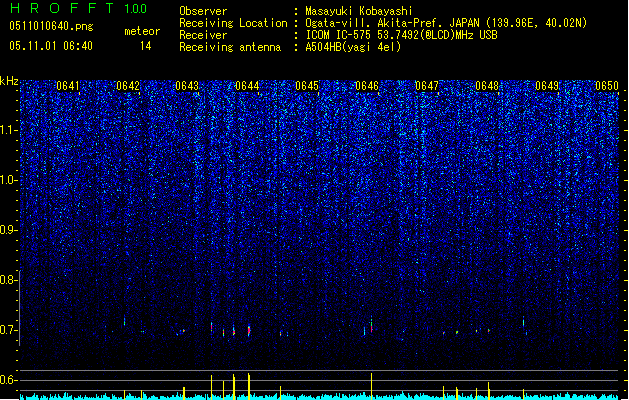Image resolution: width=629 pixels, height=400 pixels.
Task: Click the 0.6 kHz axis label
Action: [9, 380]
